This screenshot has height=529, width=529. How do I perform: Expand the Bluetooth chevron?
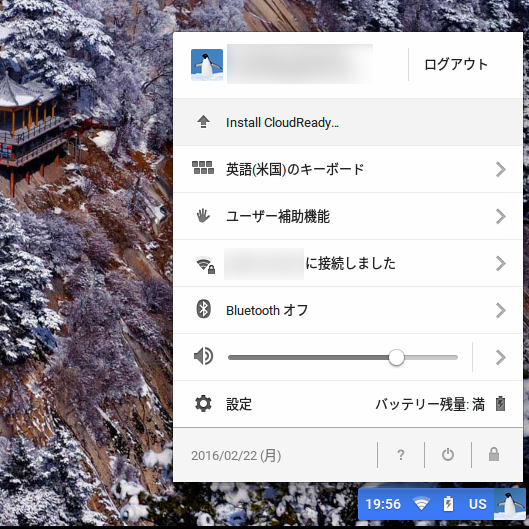[501, 310]
